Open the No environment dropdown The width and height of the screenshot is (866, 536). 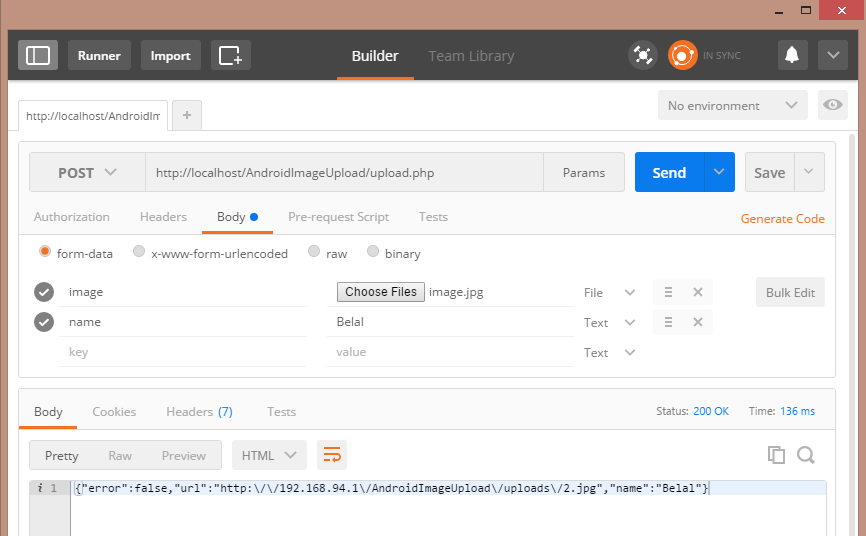(x=732, y=105)
